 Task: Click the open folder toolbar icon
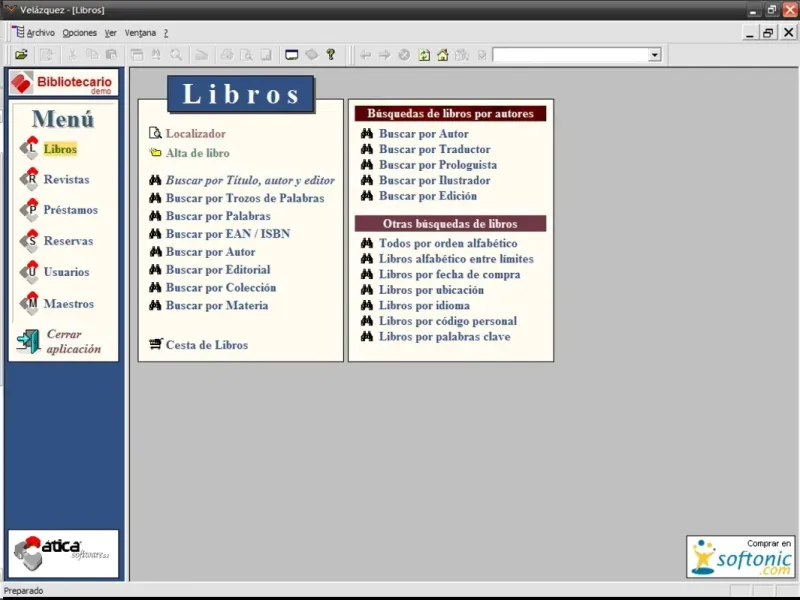click(x=21, y=55)
